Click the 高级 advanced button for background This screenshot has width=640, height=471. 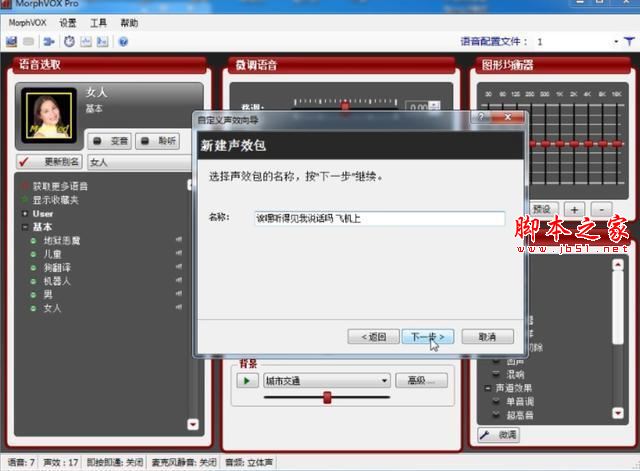pos(421,380)
